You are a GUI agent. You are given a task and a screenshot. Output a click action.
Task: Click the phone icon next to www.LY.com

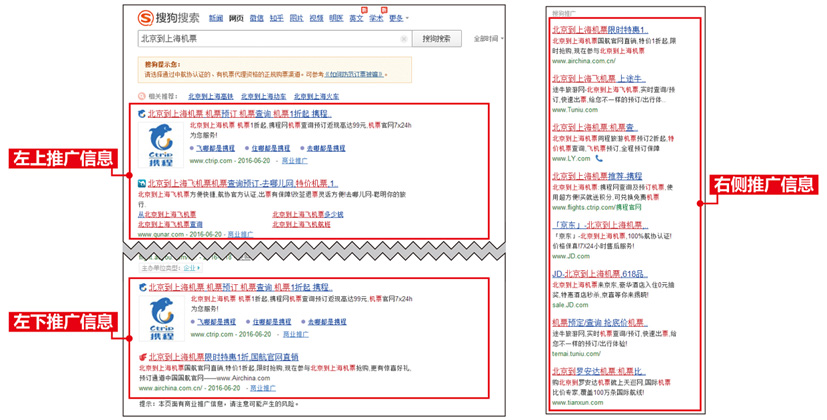click(599, 158)
